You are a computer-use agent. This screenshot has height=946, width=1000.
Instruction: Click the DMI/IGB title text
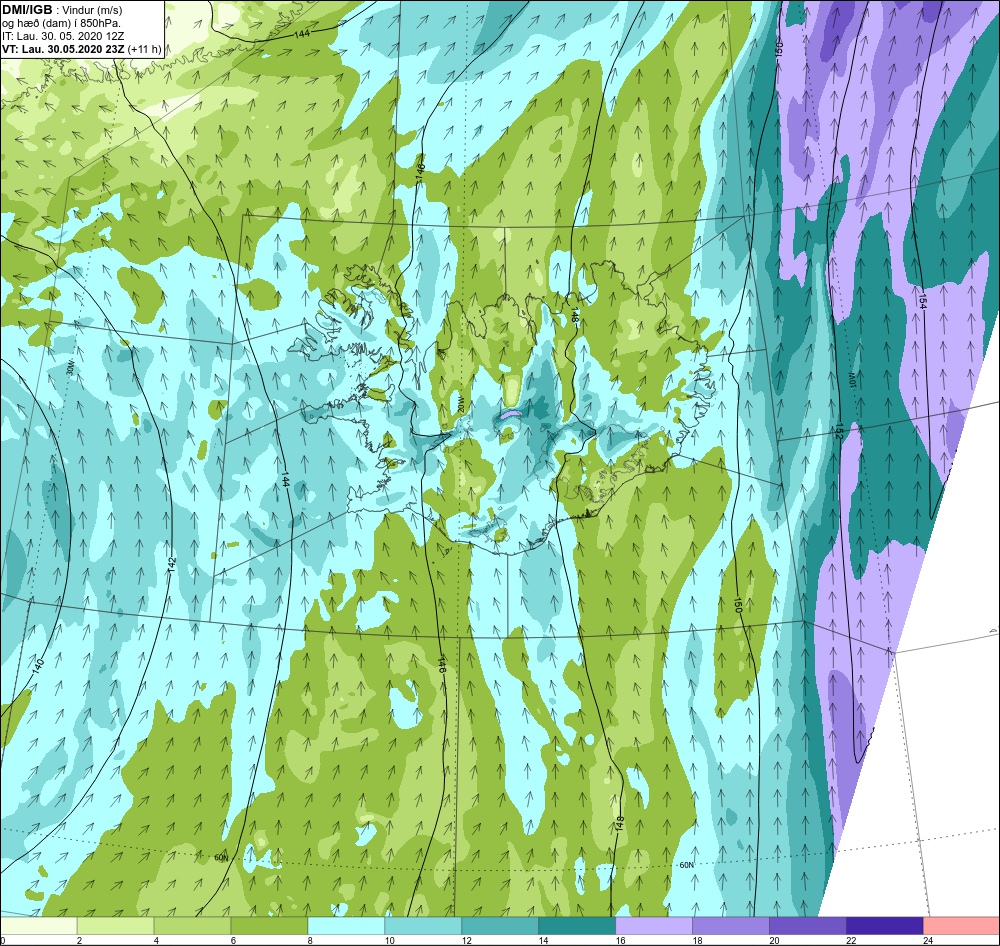pyautogui.click(x=27, y=10)
